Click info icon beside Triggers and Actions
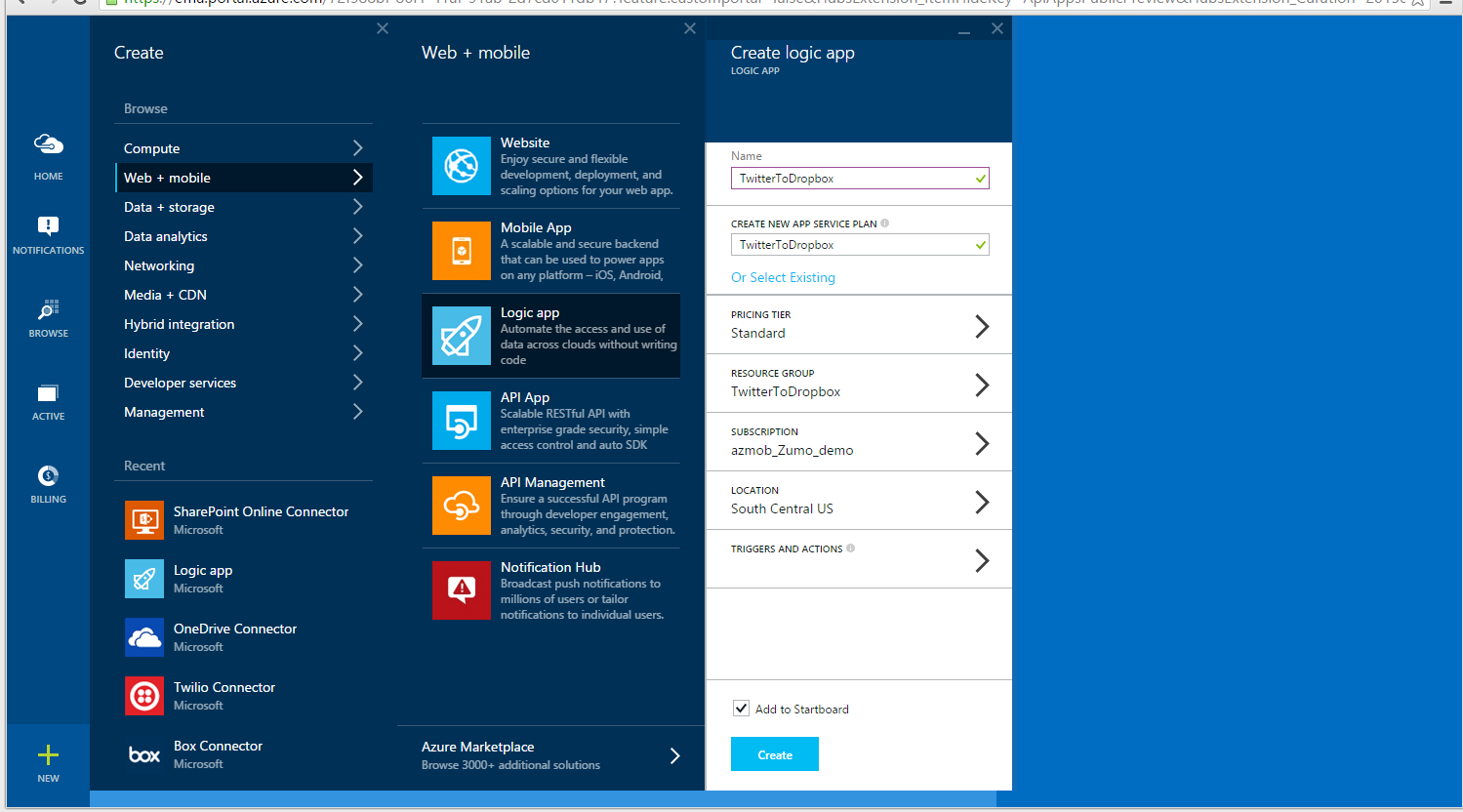Viewport: 1463px width, 812px height. pos(851,548)
